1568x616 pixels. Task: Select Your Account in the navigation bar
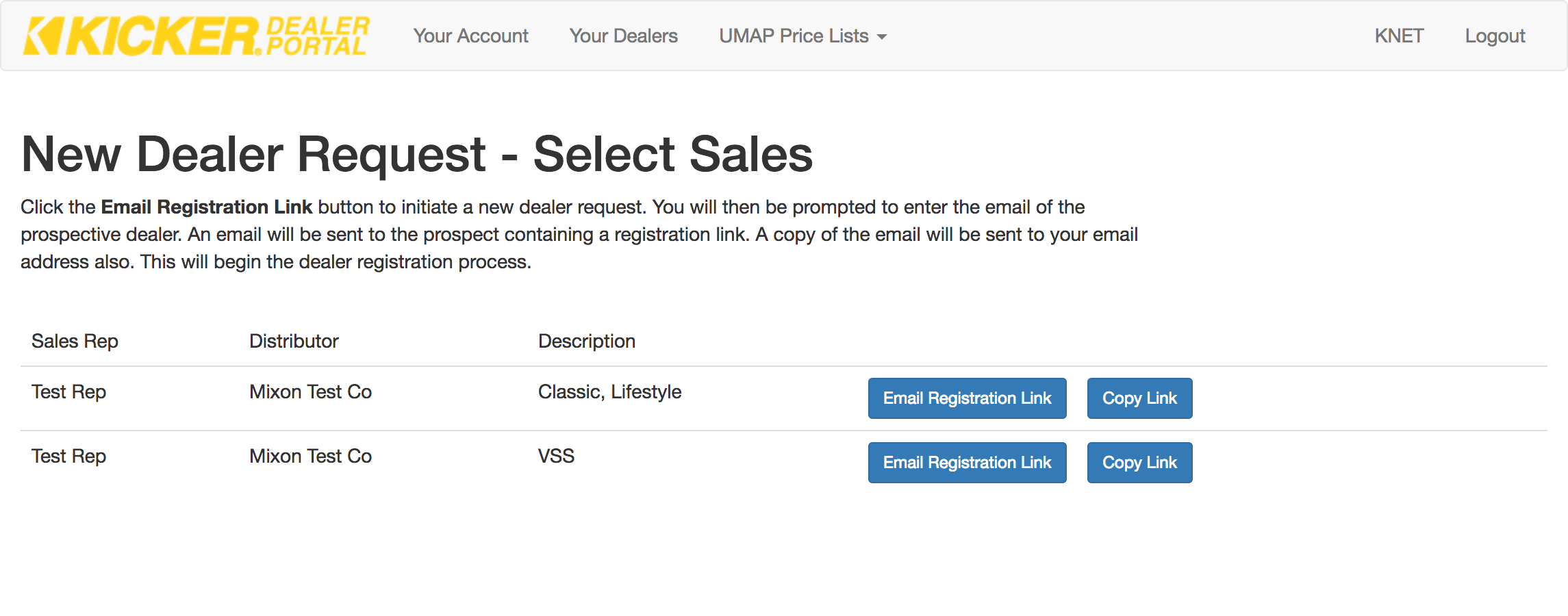click(x=471, y=36)
